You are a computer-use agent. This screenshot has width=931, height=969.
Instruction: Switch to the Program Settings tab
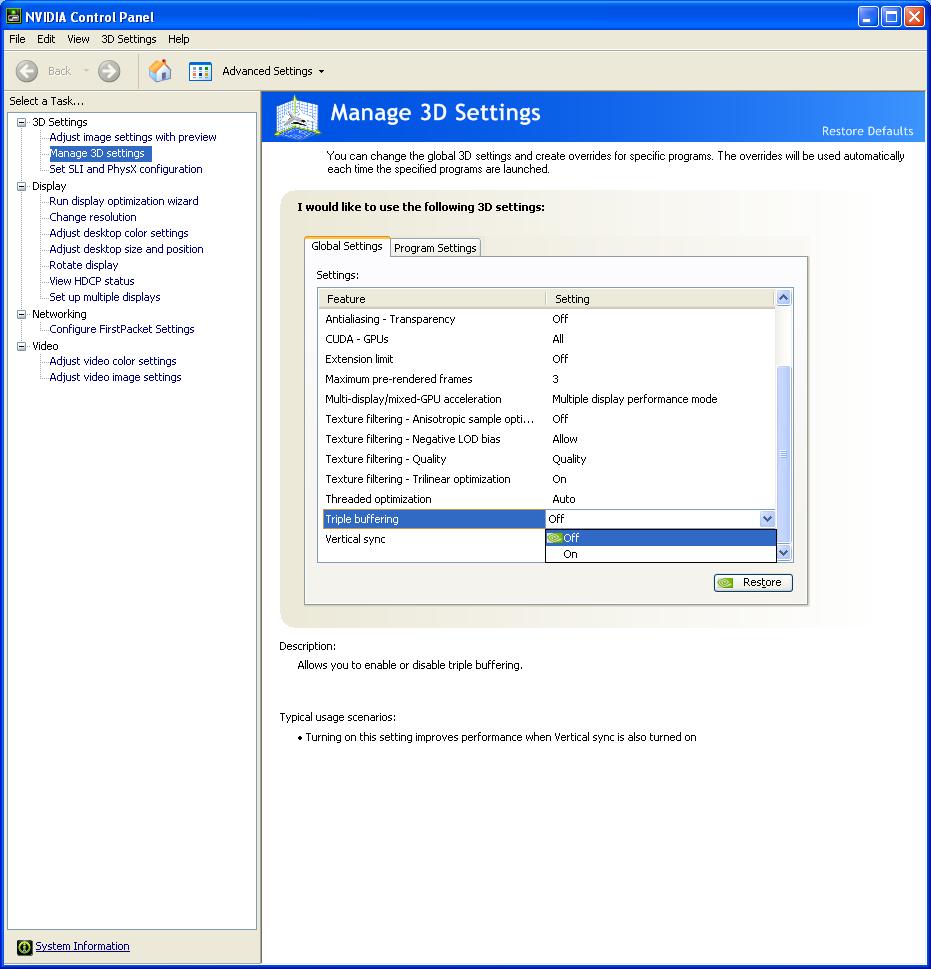click(435, 248)
